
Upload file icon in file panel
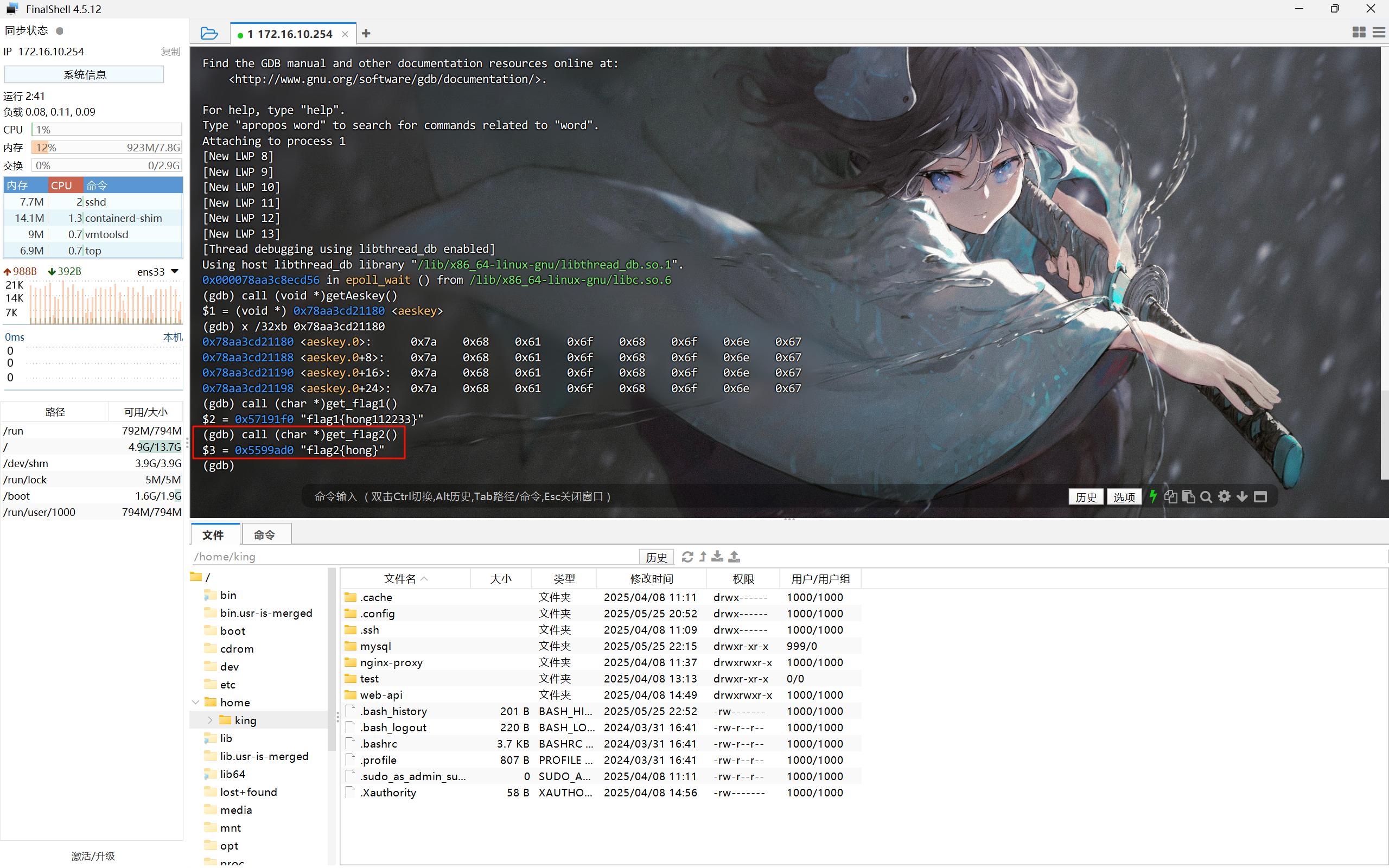coord(734,556)
